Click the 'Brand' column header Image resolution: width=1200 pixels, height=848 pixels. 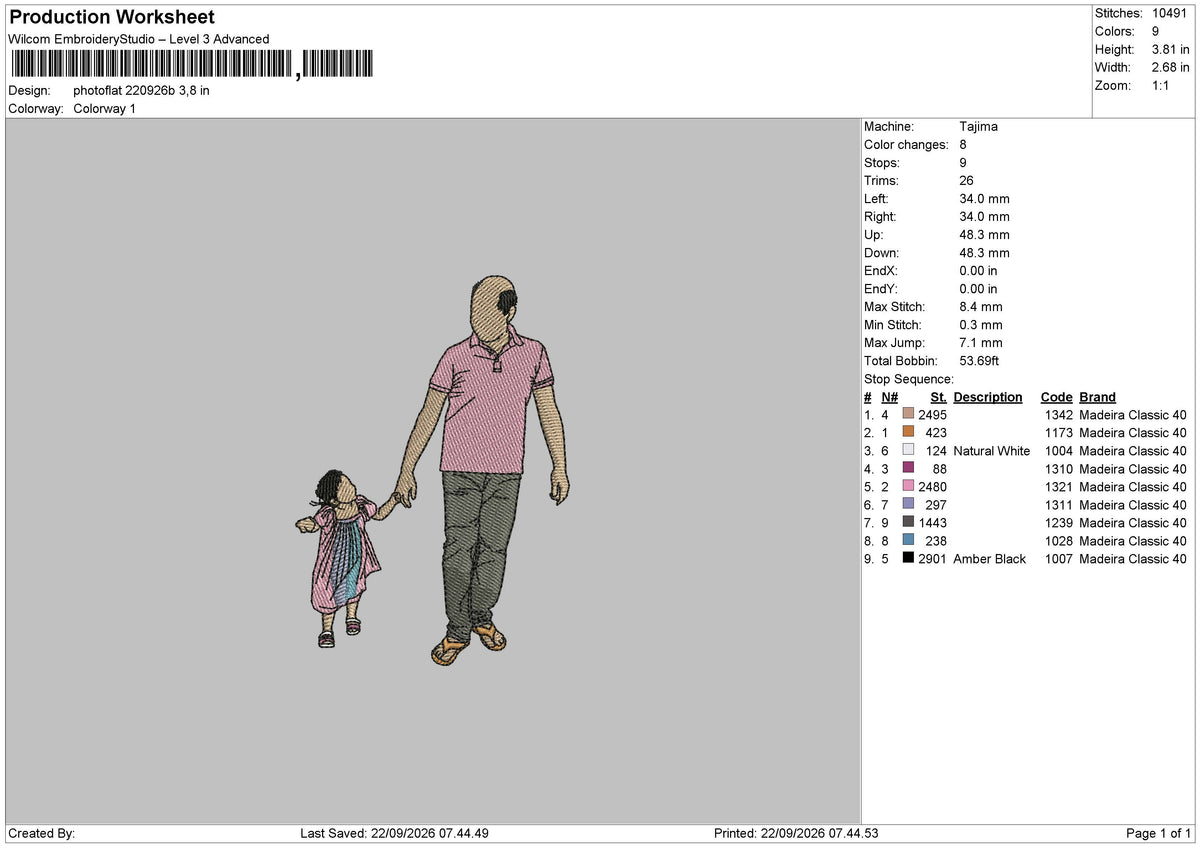(x=1097, y=397)
